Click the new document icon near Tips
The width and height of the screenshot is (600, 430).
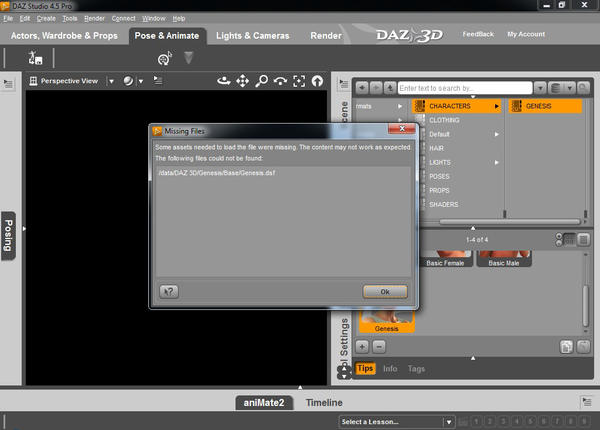566,347
